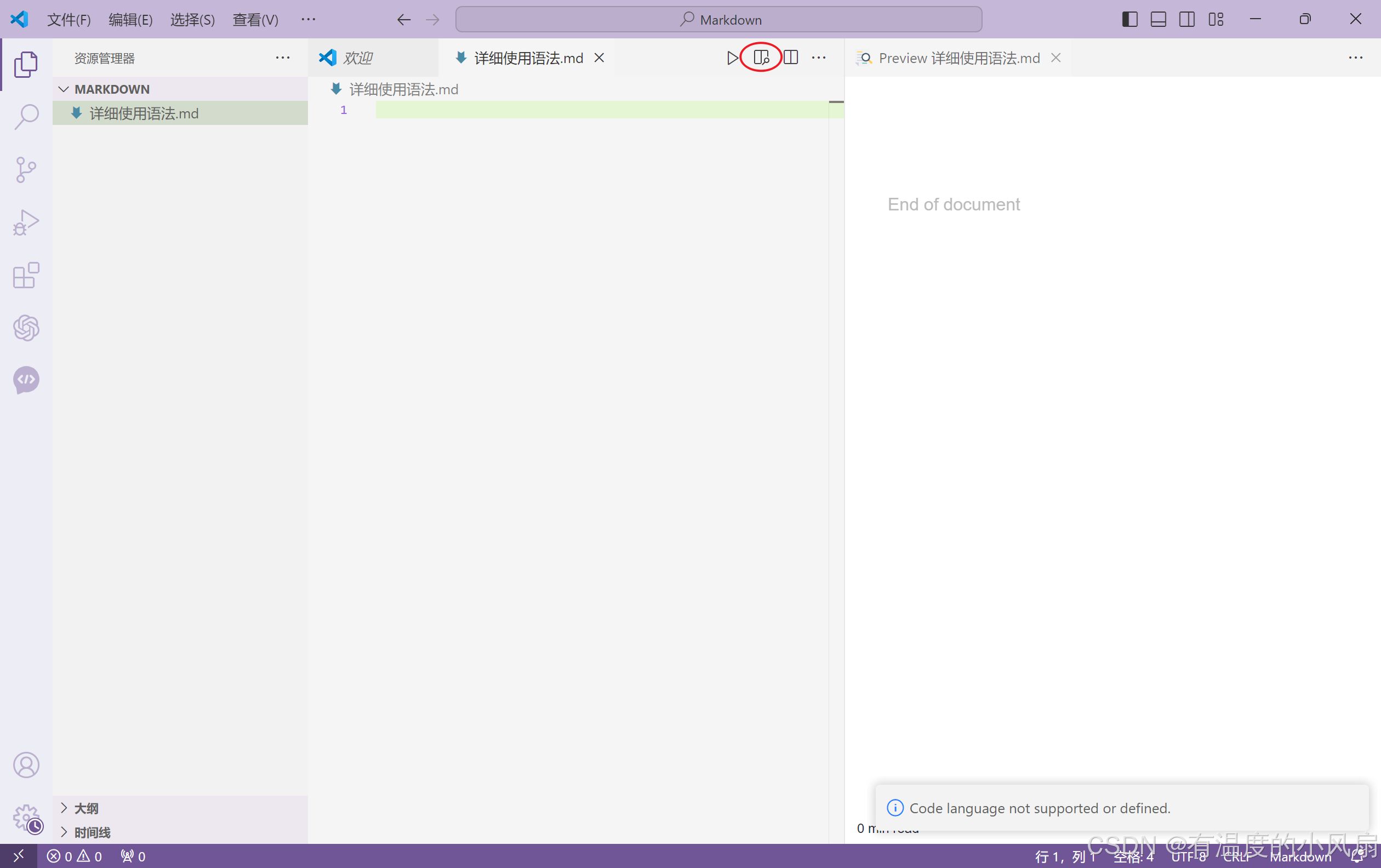Switch to the 欢迎 tab
Viewport: 1381px width, 868px height.
click(358, 58)
